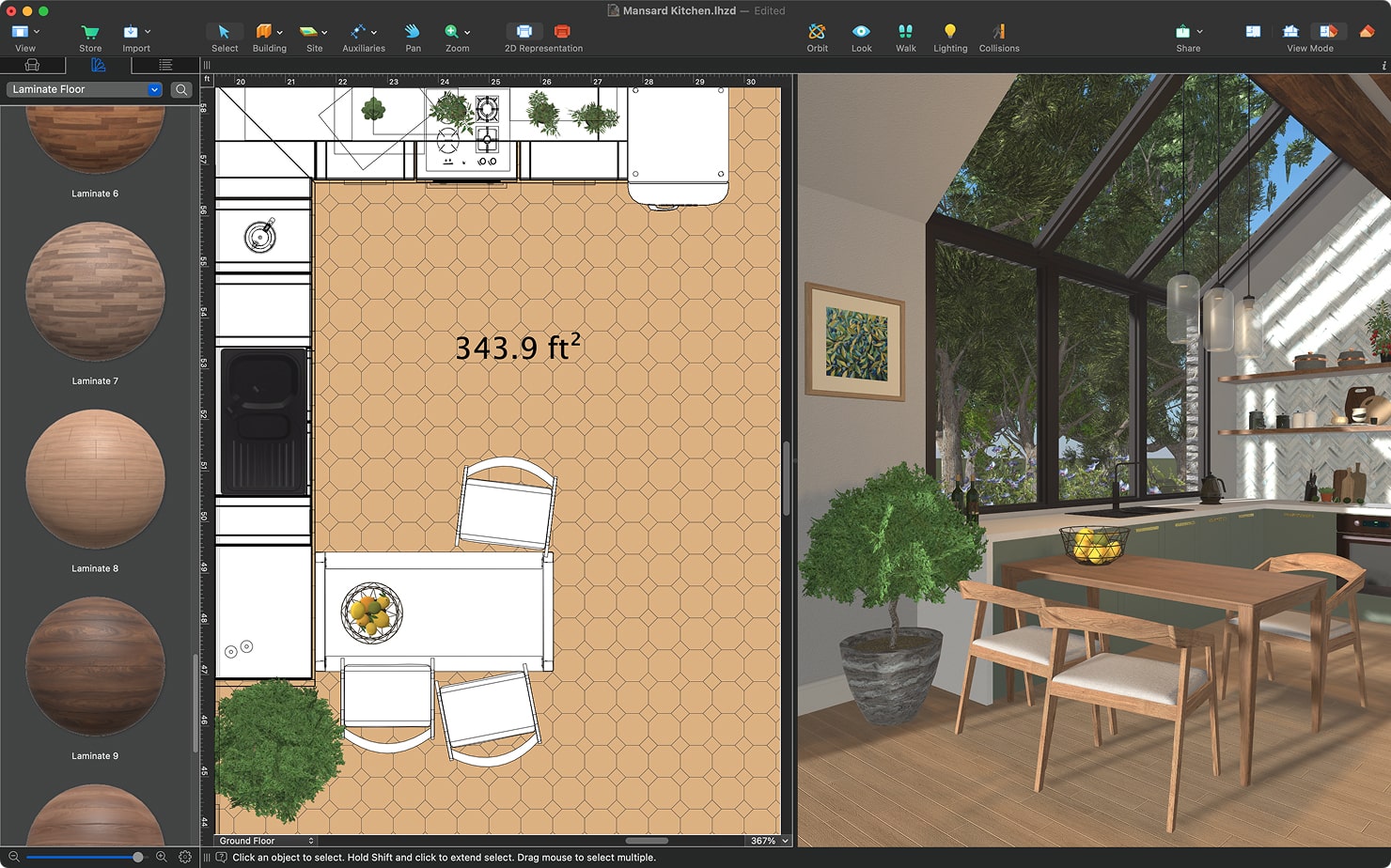The image size is (1391, 868).
Task: Click the material library scrollbar
Action: (195, 703)
